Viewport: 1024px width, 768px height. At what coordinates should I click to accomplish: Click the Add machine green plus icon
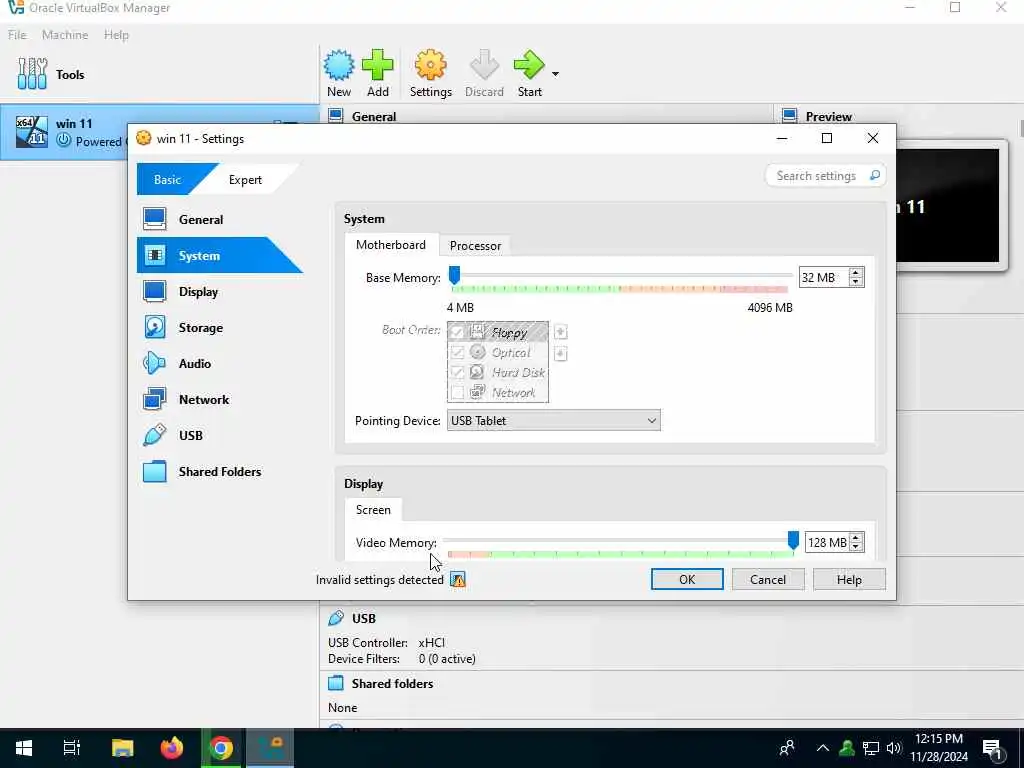(x=377, y=65)
